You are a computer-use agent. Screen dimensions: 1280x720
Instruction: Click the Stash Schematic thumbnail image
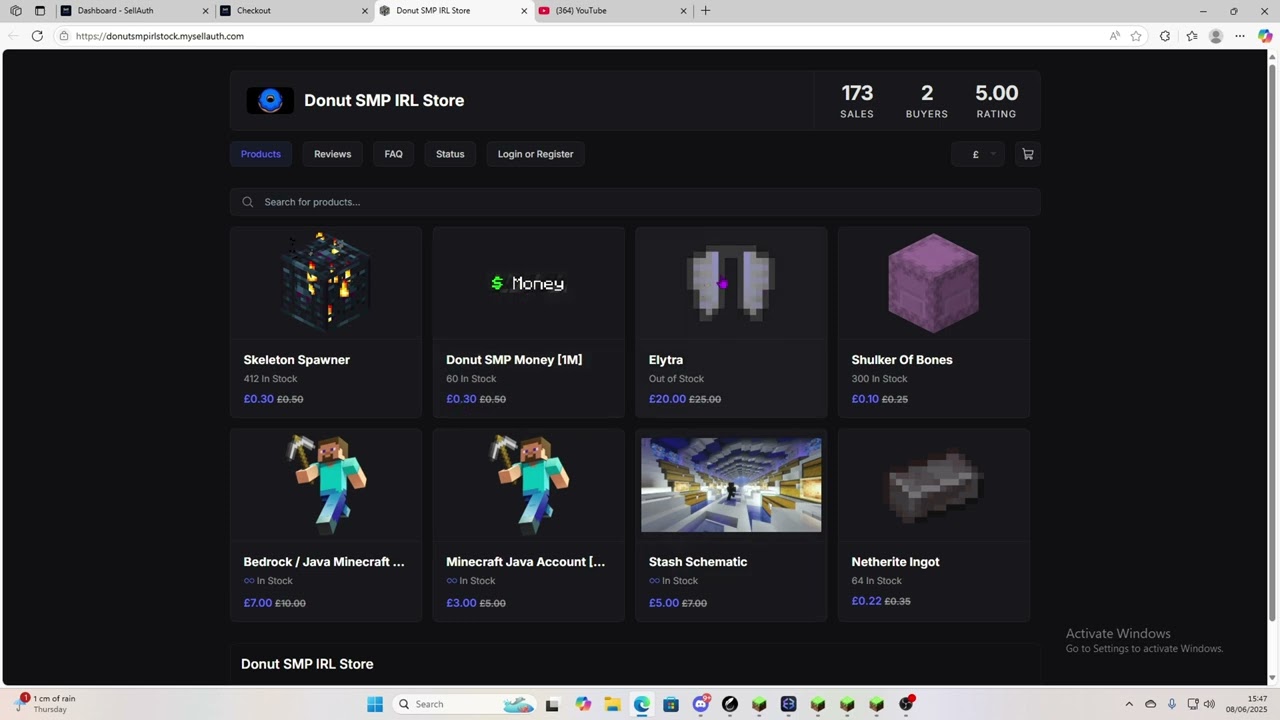pos(731,484)
